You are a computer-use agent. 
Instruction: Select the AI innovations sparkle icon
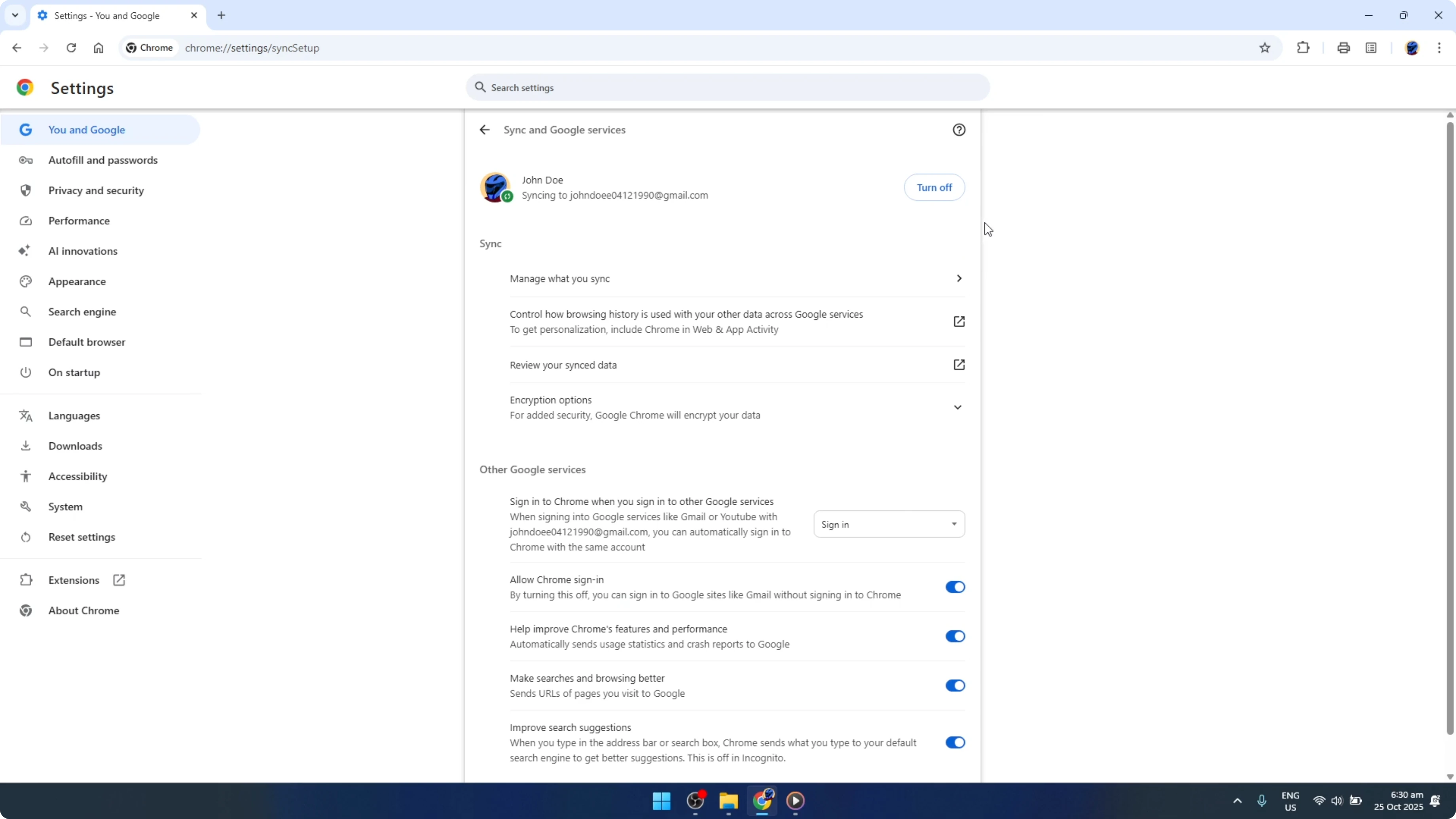(x=25, y=250)
